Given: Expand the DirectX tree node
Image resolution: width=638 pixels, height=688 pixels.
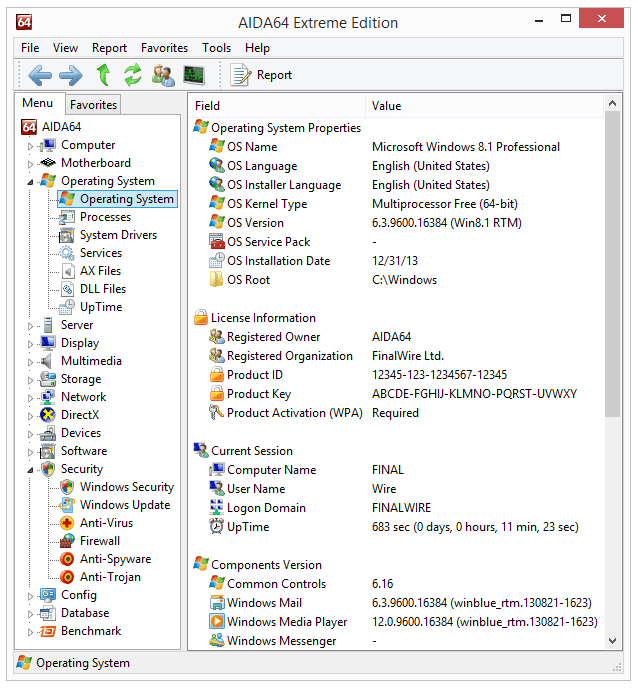Looking at the screenshot, I should [x=30, y=416].
